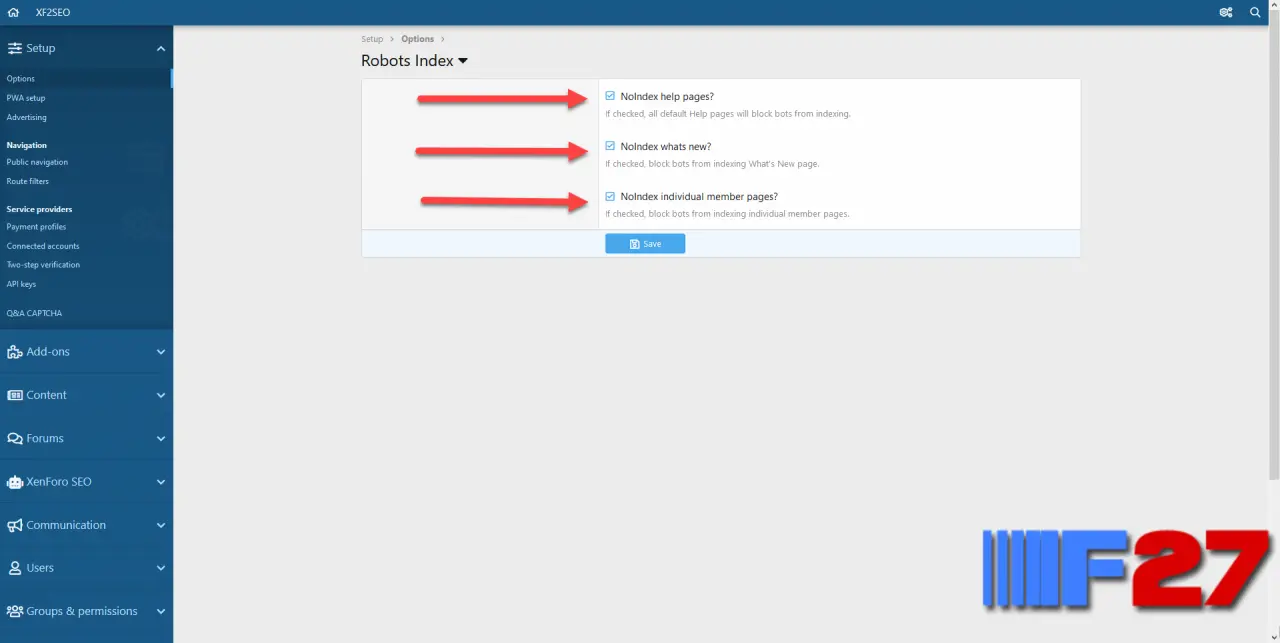The height and width of the screenshot is (643, 1280).
Task: Toggle the NoIndex whats new checkbox
Action: (610, 146)
